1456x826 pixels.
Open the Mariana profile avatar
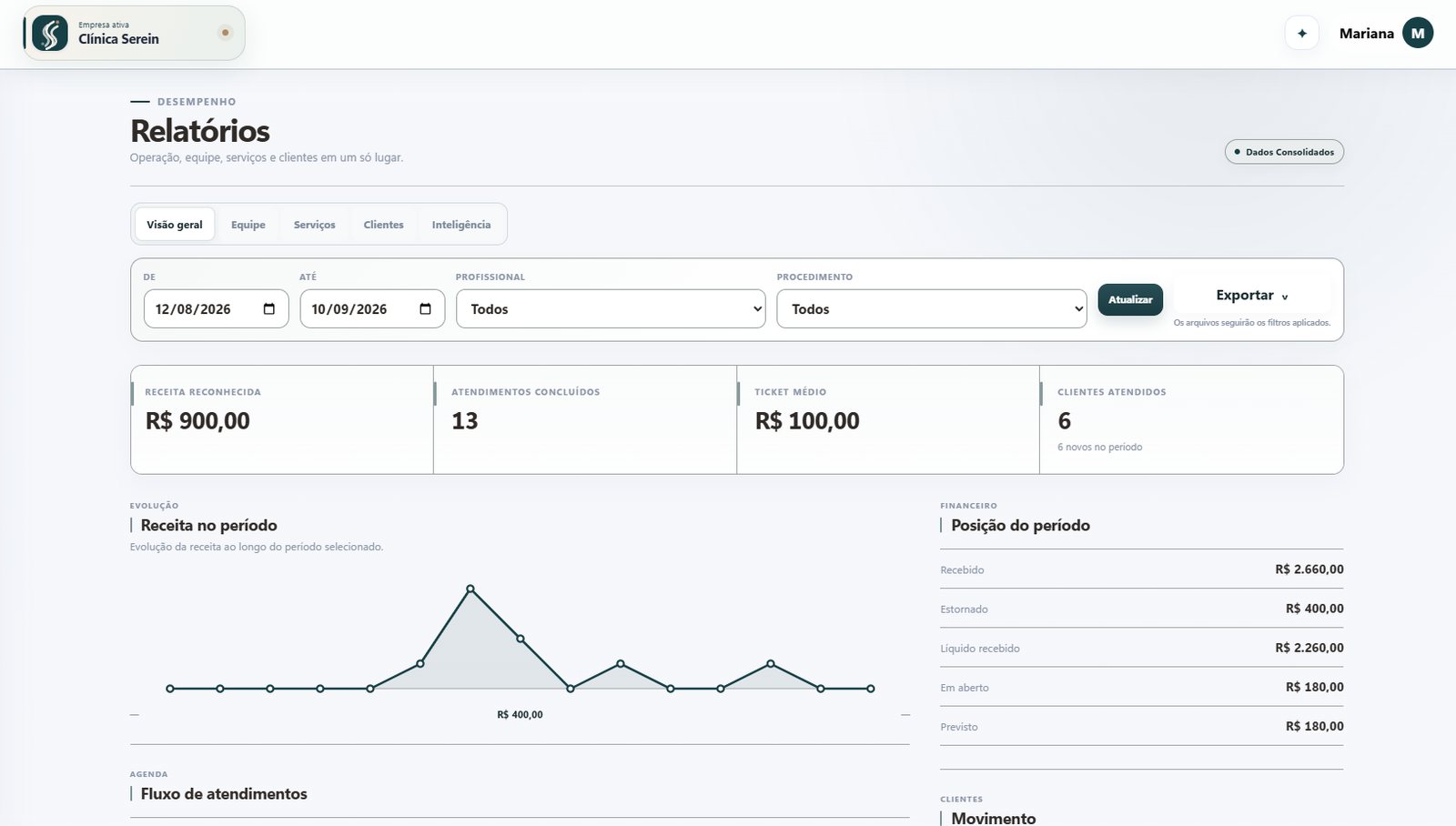[1418, 33]
